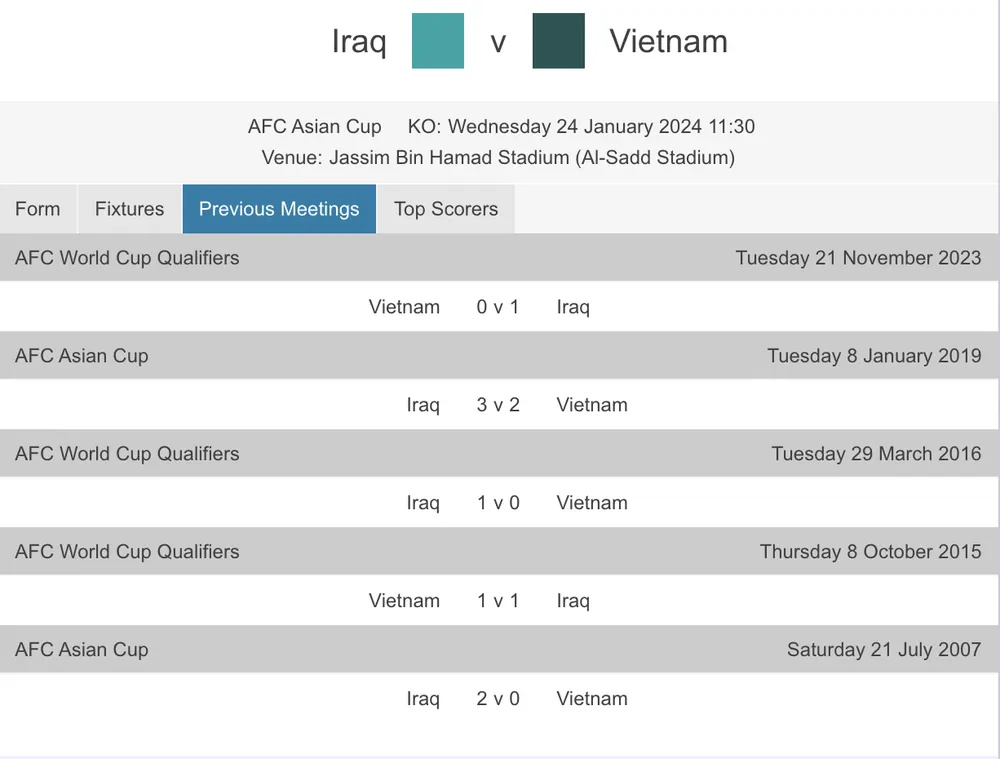
Task: Switch to the Form tab
Action: coord(38,209)
